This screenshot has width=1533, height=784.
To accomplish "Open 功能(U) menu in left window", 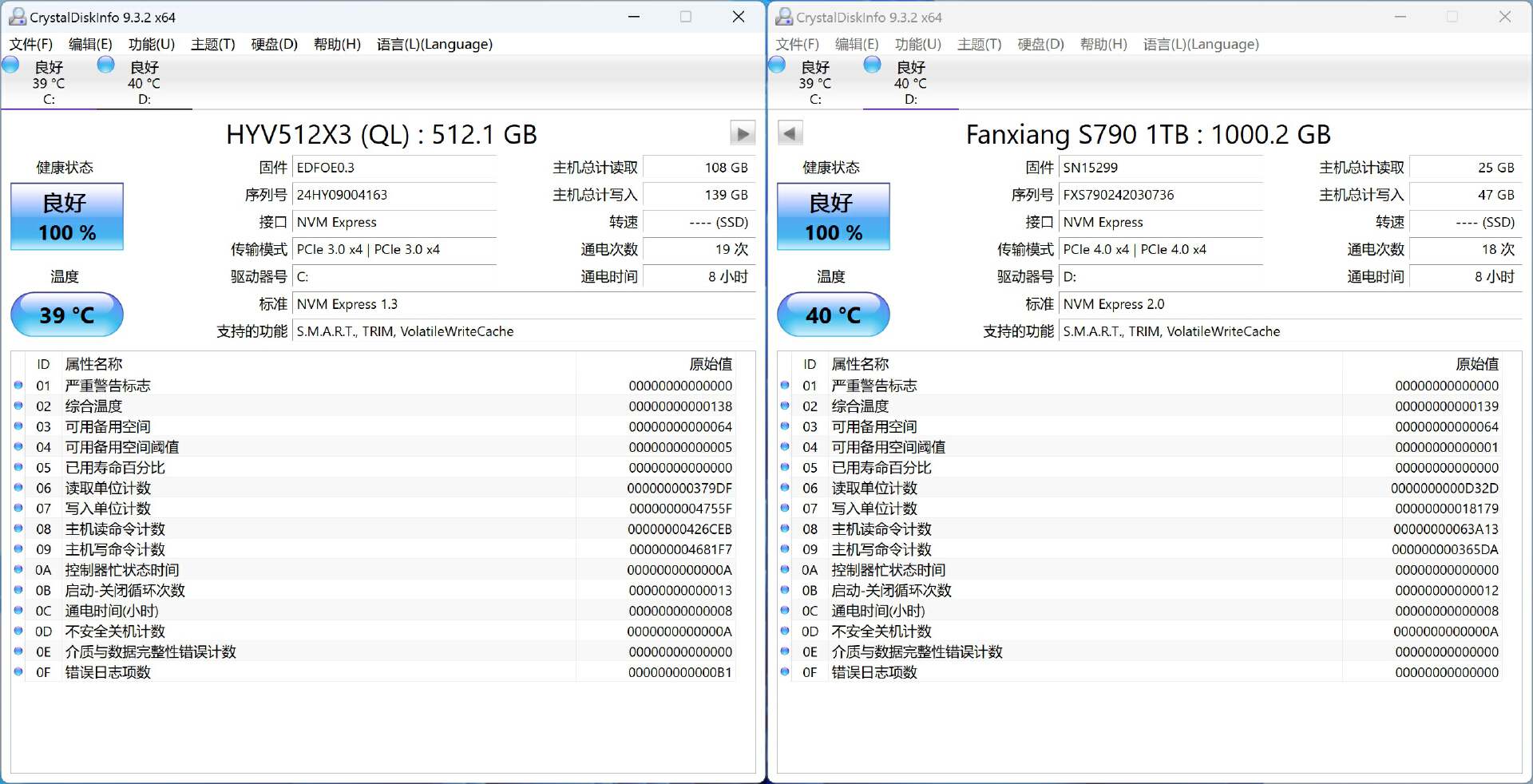I will tap(151, 44).
